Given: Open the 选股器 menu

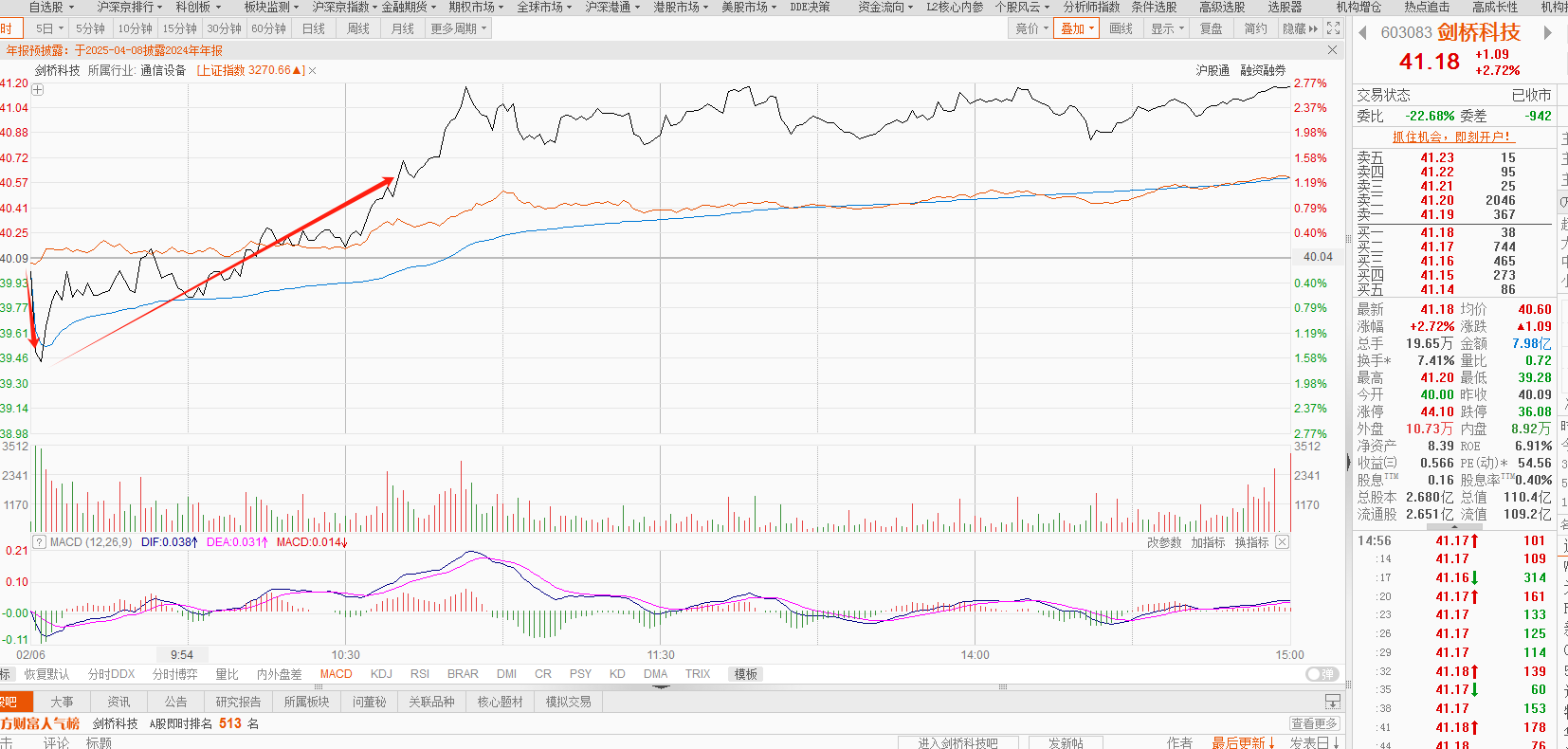Looking at the screenshot, I should pos(1285,7).
